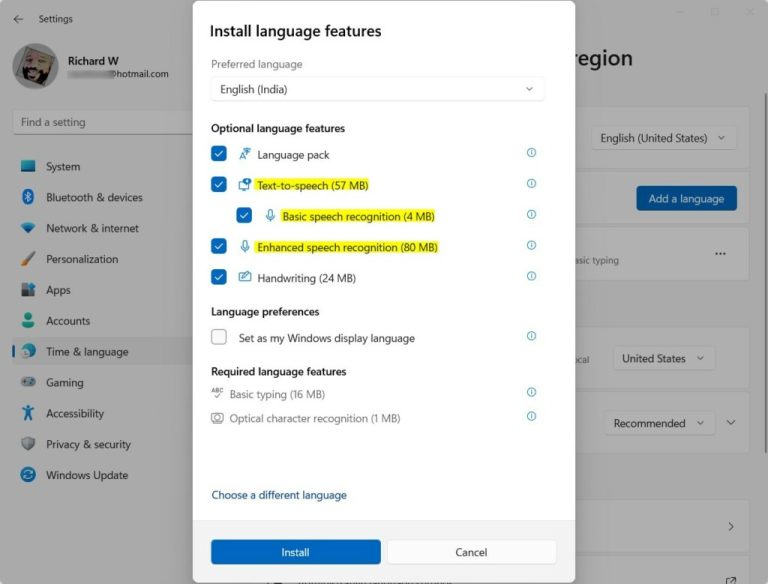Select the Time & language globe icon
This screenshot has height=584, width=768.
click(x=28, y=351)
